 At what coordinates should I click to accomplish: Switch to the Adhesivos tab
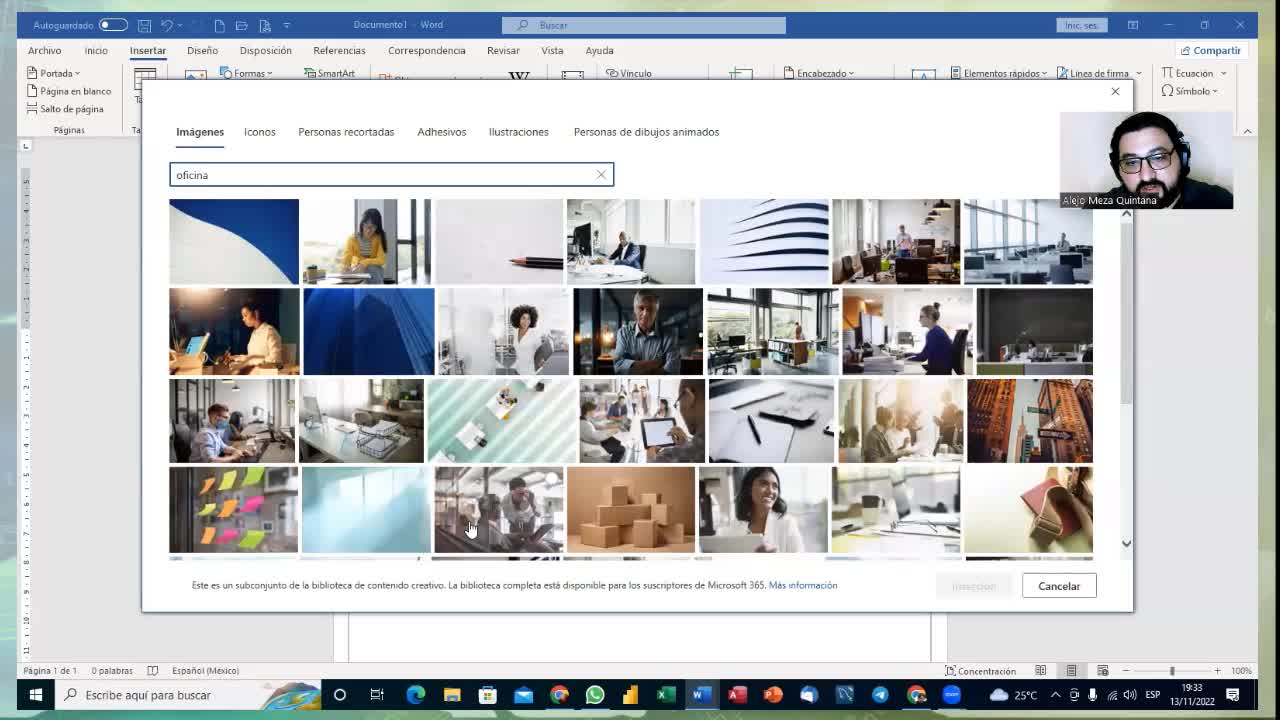pos(442,132)
